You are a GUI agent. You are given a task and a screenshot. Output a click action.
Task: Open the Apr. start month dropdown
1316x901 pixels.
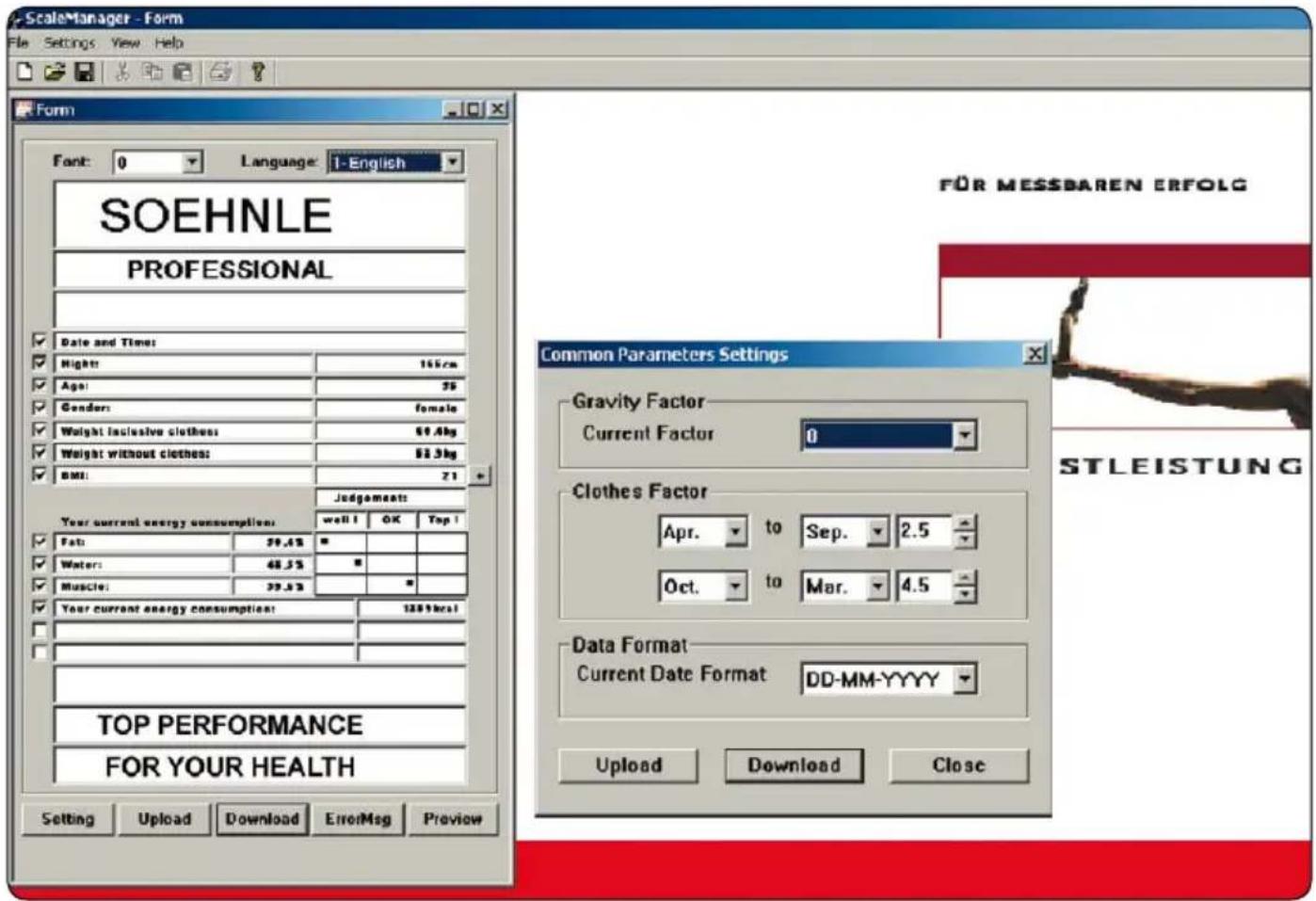tap(736, 532)
